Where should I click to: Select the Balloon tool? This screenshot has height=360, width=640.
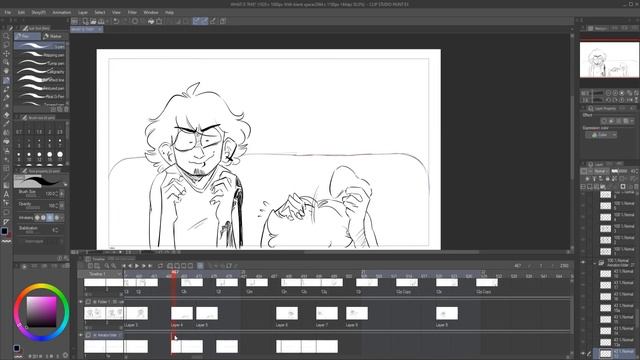[6, 212]
